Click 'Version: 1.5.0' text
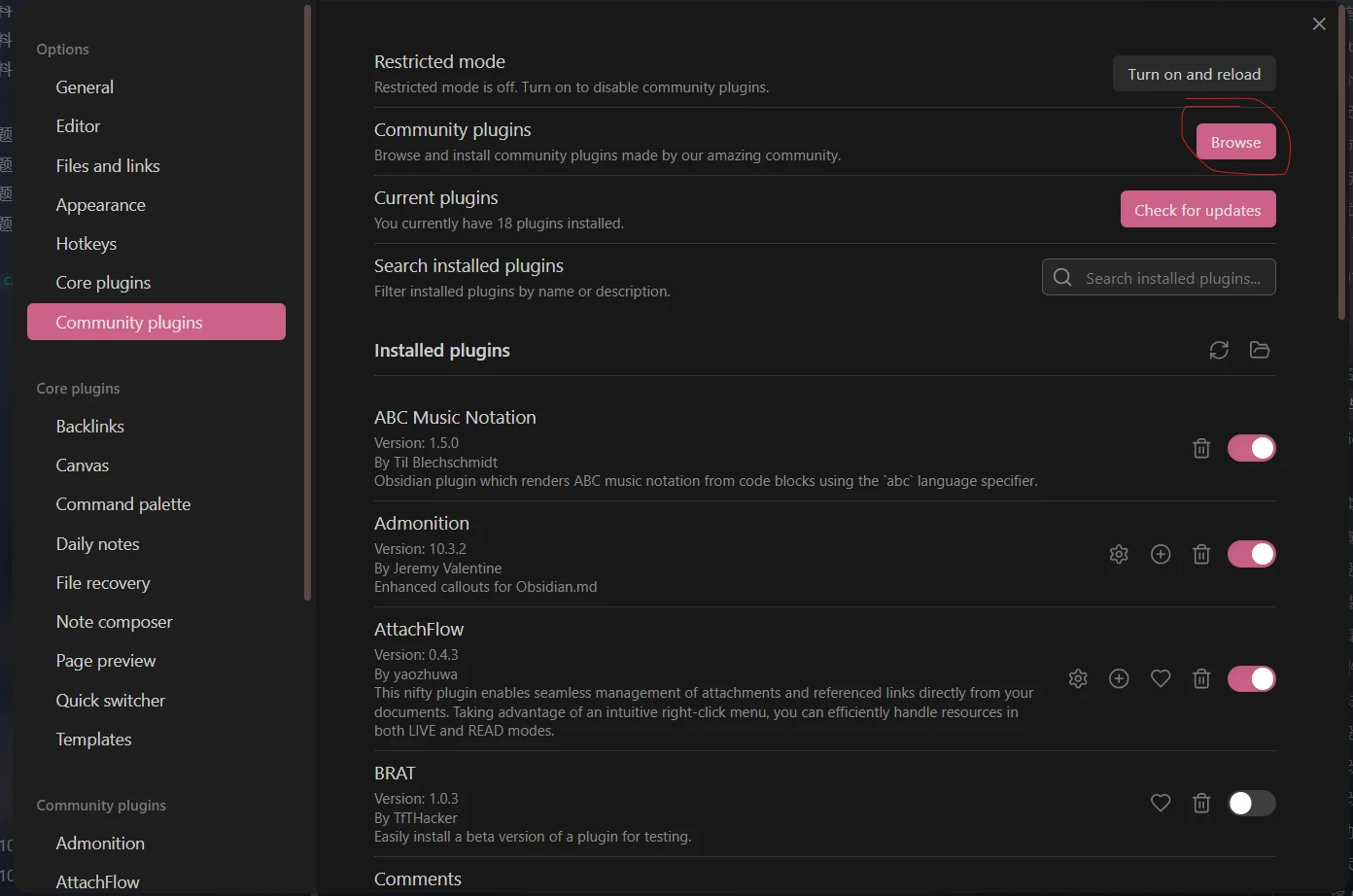The width and height of the screenshot is (1353, 896). click(x=416, y=442)
